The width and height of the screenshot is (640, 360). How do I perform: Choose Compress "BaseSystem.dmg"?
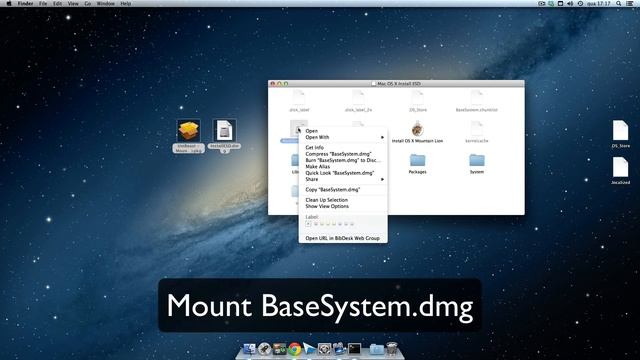pyautogui.click(x=343, y=154)
